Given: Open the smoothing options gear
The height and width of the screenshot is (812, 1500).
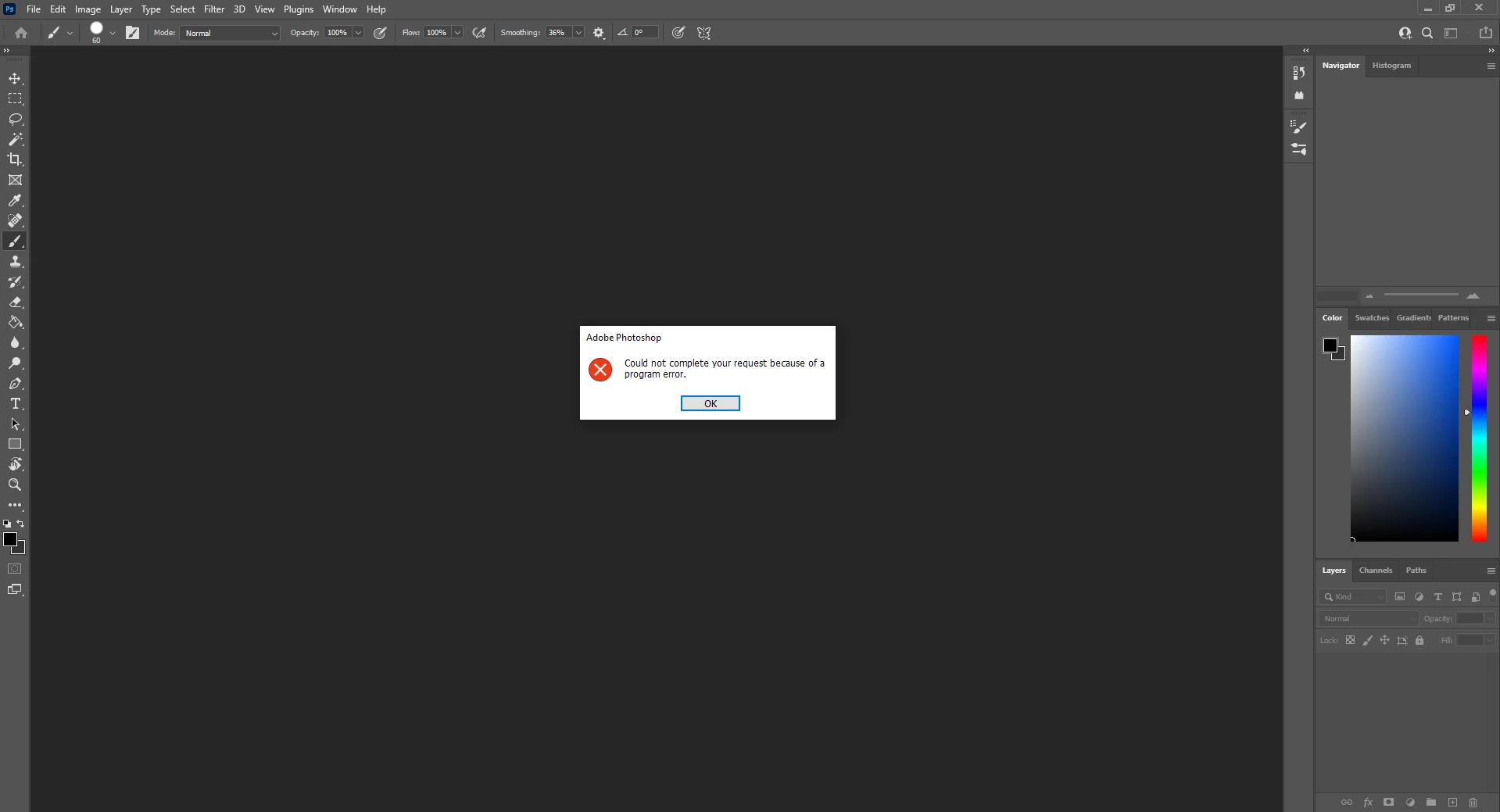Looking at the screenshot, I should pos(599,33).
